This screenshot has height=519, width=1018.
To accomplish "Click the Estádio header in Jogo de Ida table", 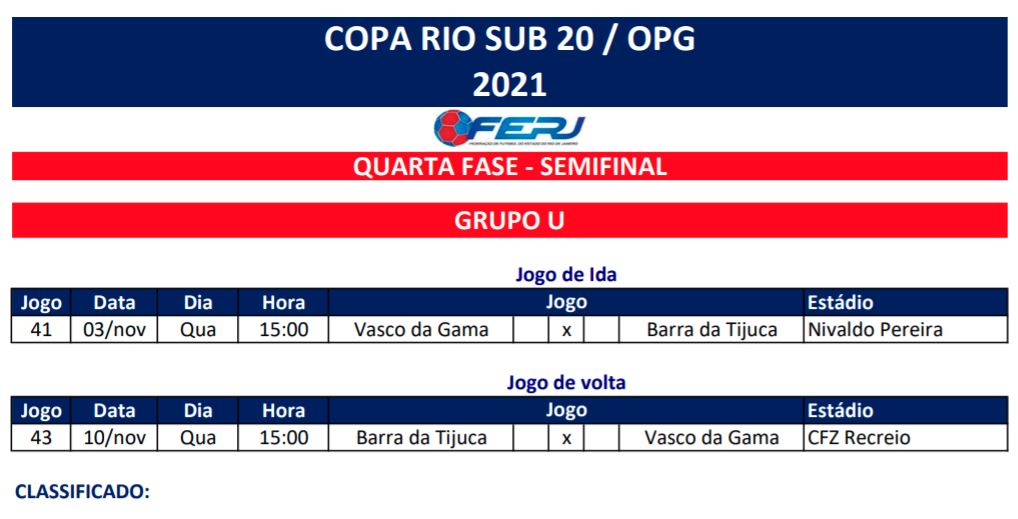I will 840,302.
